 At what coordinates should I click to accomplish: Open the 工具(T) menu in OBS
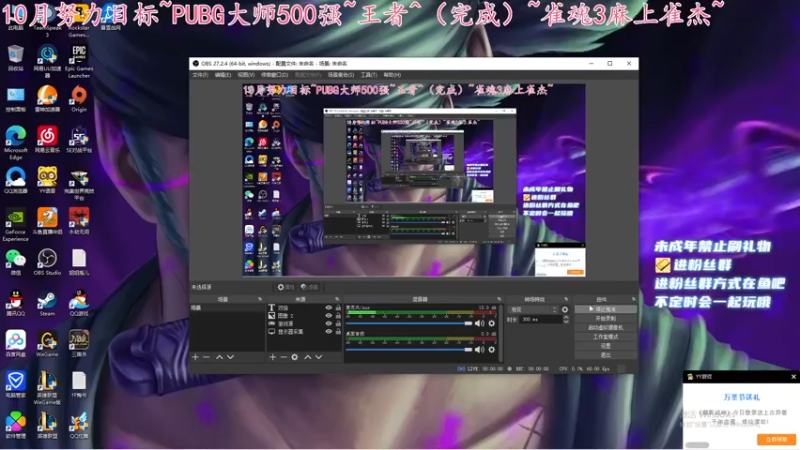pyautogui.click(x=369, y=75)
